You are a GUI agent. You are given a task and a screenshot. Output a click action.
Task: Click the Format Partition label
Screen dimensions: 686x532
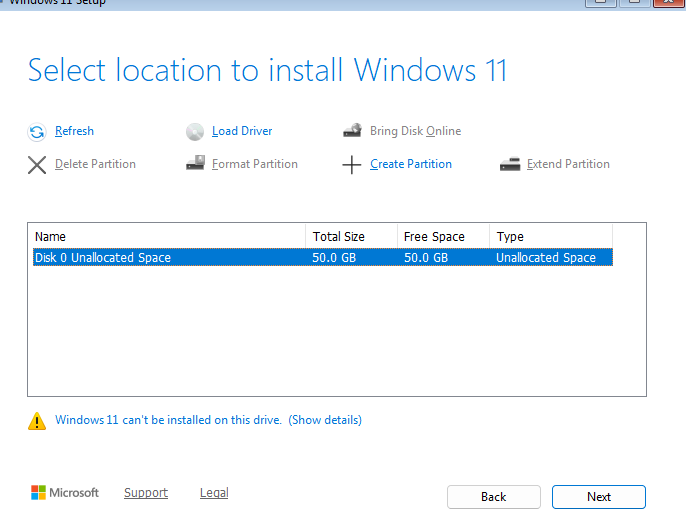(x=255, y=164)
